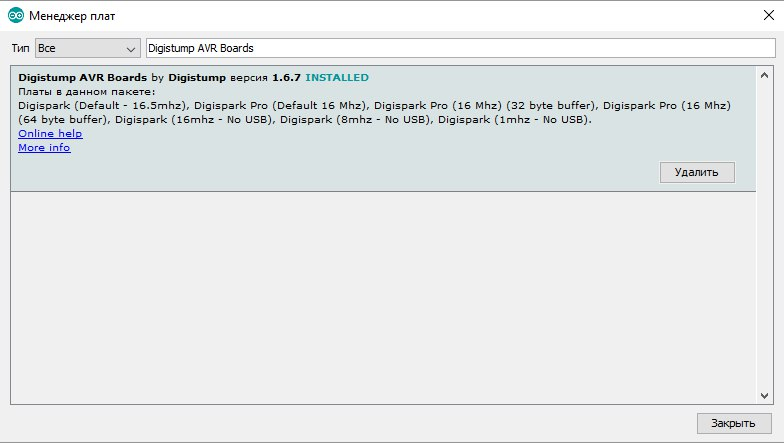The image size is (784, 443).
Task: Click the Платы в данном пакете line
Action: pyautogui.click(x=87, y=91)
